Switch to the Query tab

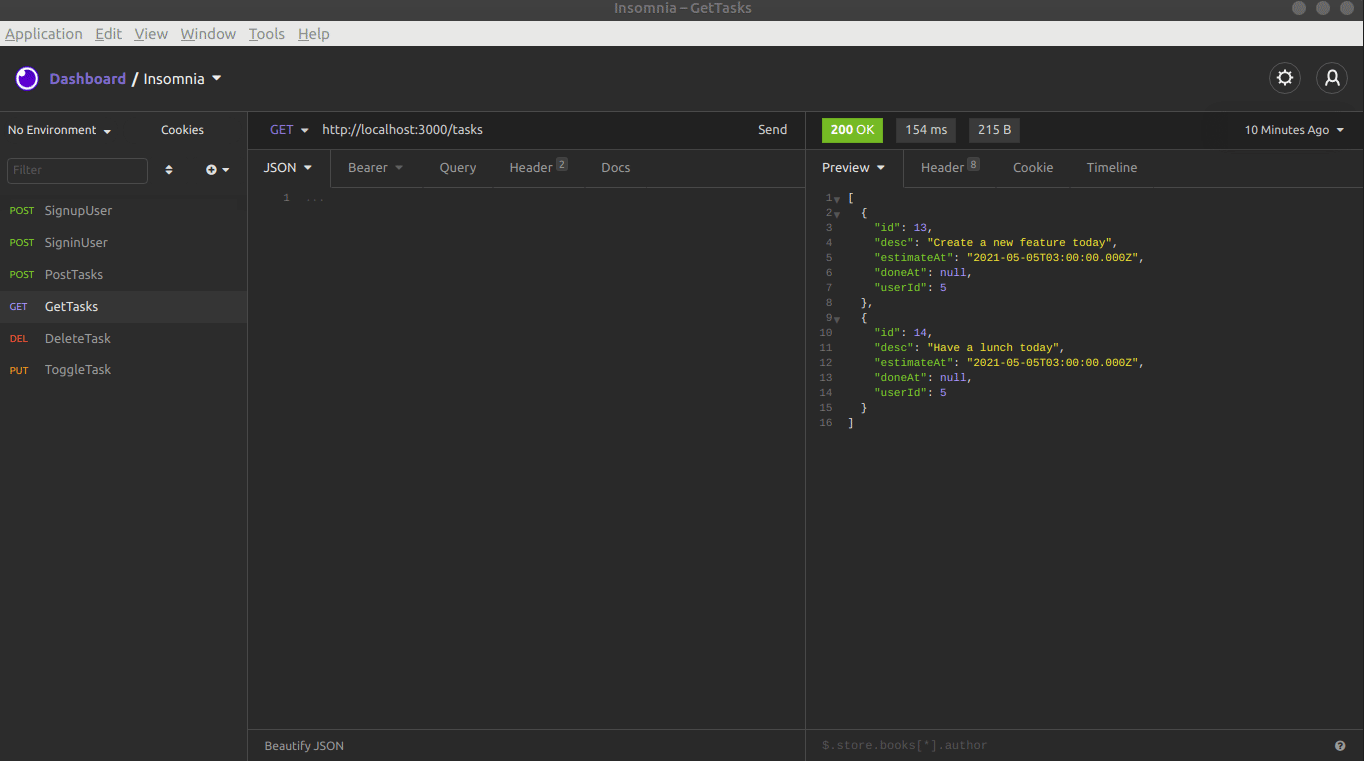point(458,168)
